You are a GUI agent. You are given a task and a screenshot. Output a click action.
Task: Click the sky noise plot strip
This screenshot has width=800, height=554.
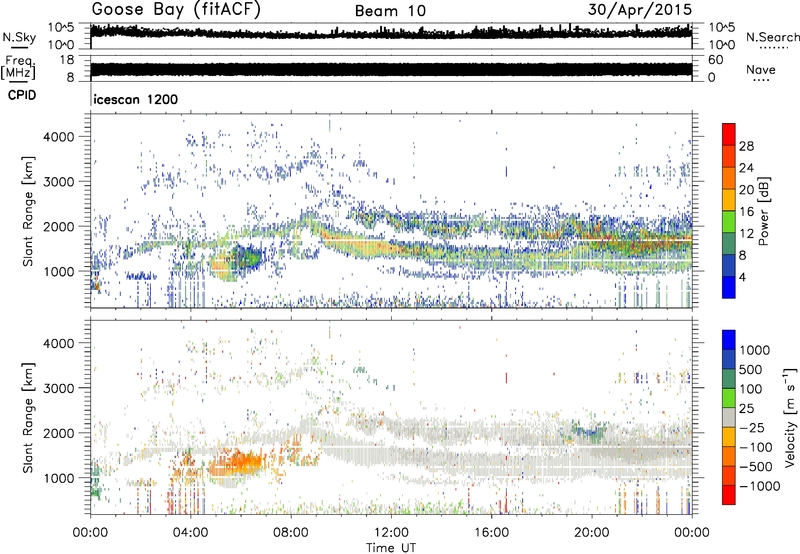(x=391, y=36)
